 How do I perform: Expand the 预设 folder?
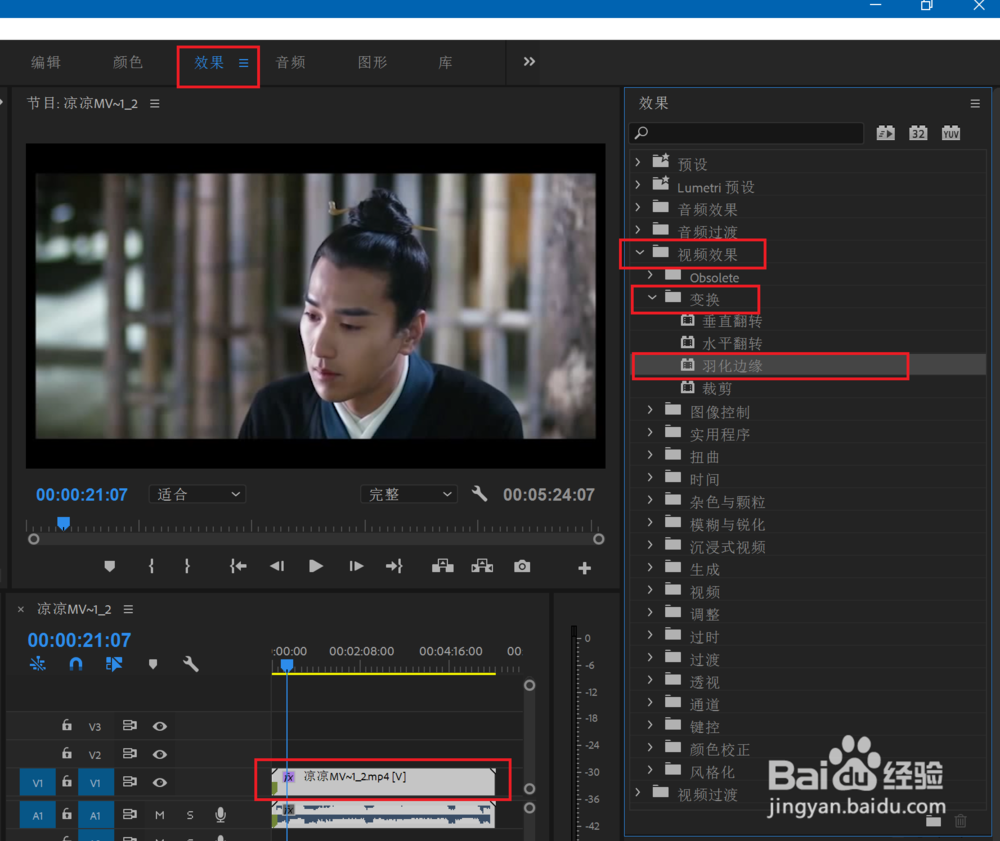point(638,163)
